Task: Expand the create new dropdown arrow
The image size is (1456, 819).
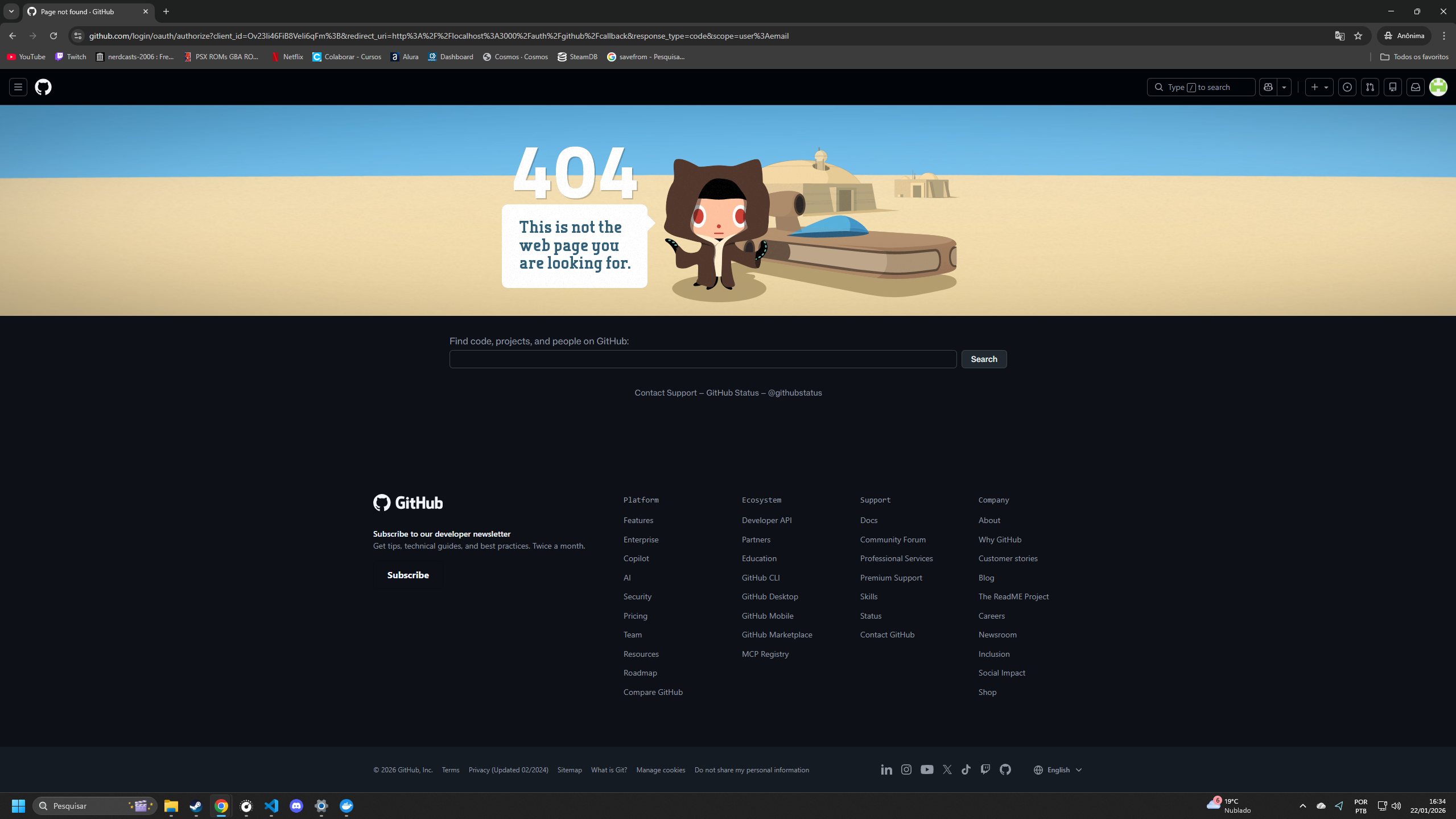Action: tap(1326, 87)
